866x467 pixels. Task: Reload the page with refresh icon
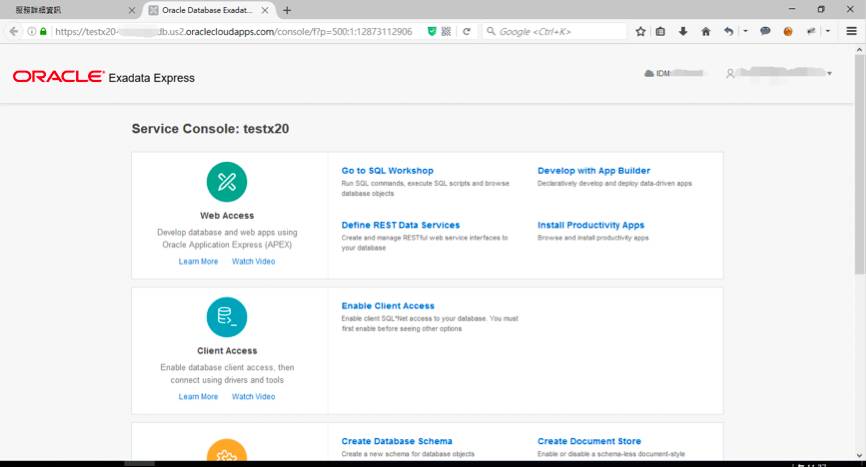[467, 31]
